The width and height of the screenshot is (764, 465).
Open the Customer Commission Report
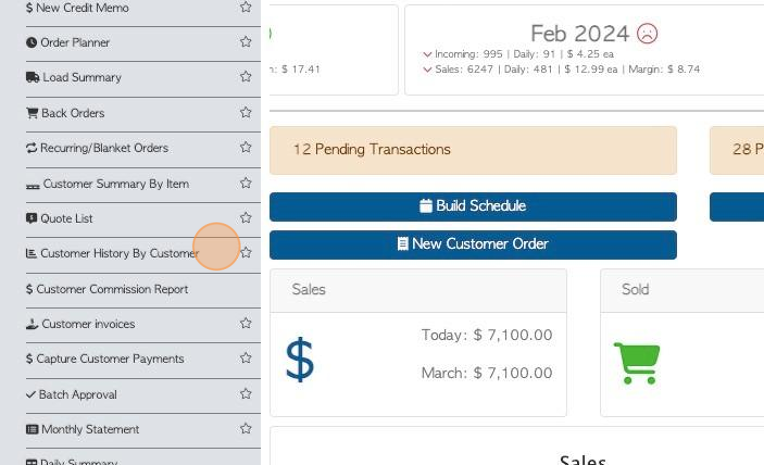coord(112,289)
